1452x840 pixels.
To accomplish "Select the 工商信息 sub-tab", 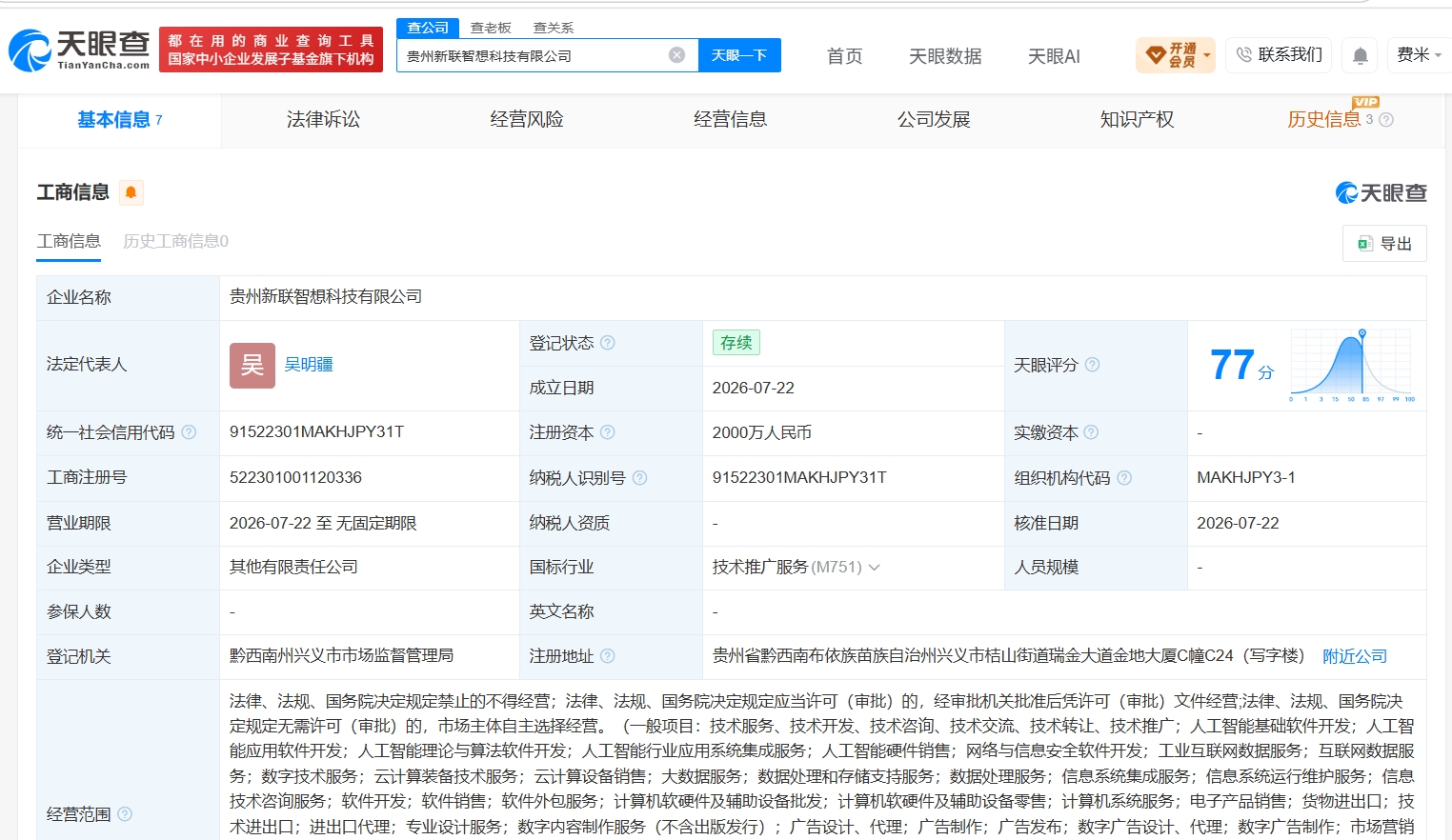I will click(x=69, y=241).
